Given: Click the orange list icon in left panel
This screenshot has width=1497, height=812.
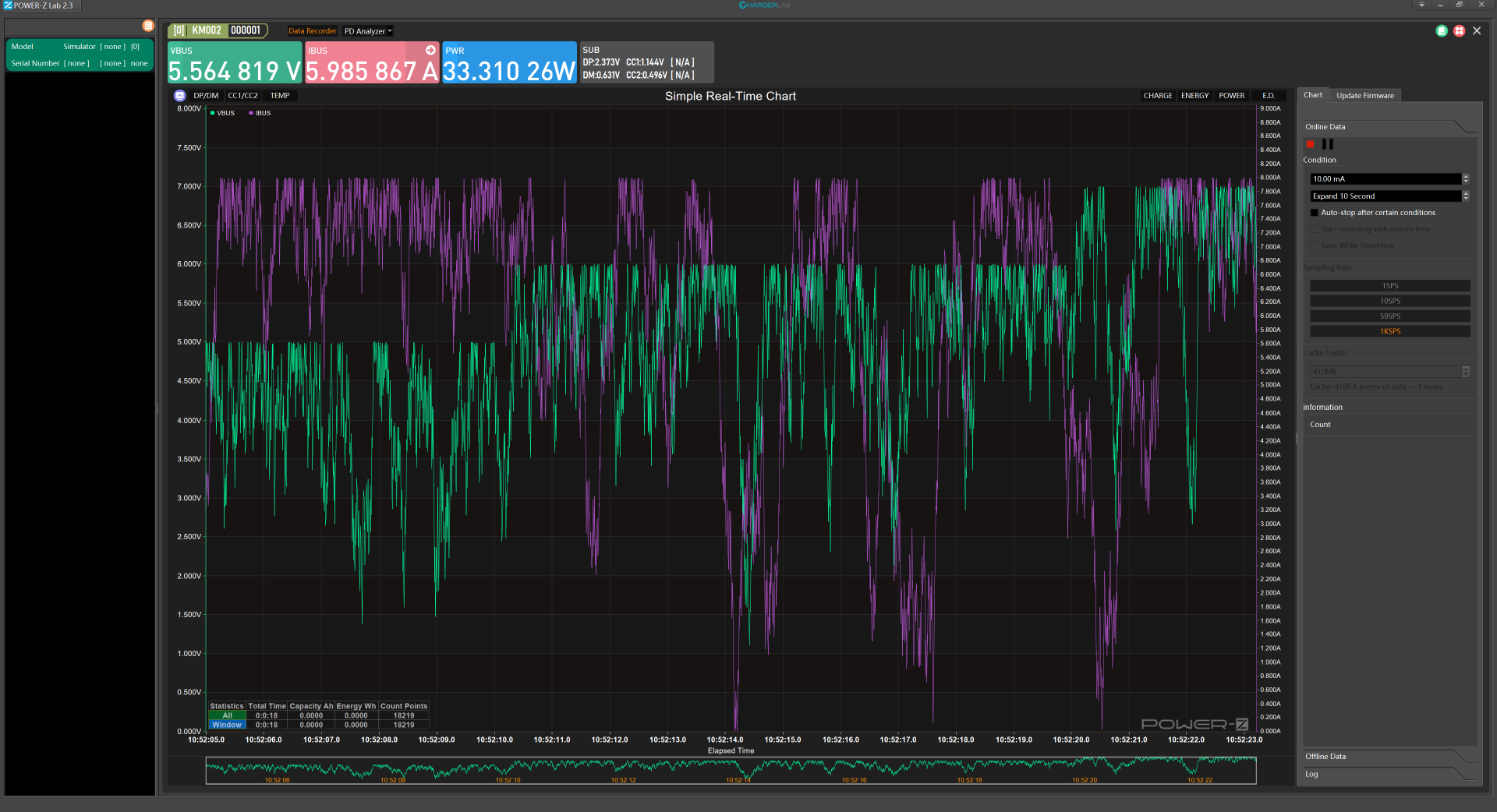Looking at the screenshot, I should click(x=147, y=26).
